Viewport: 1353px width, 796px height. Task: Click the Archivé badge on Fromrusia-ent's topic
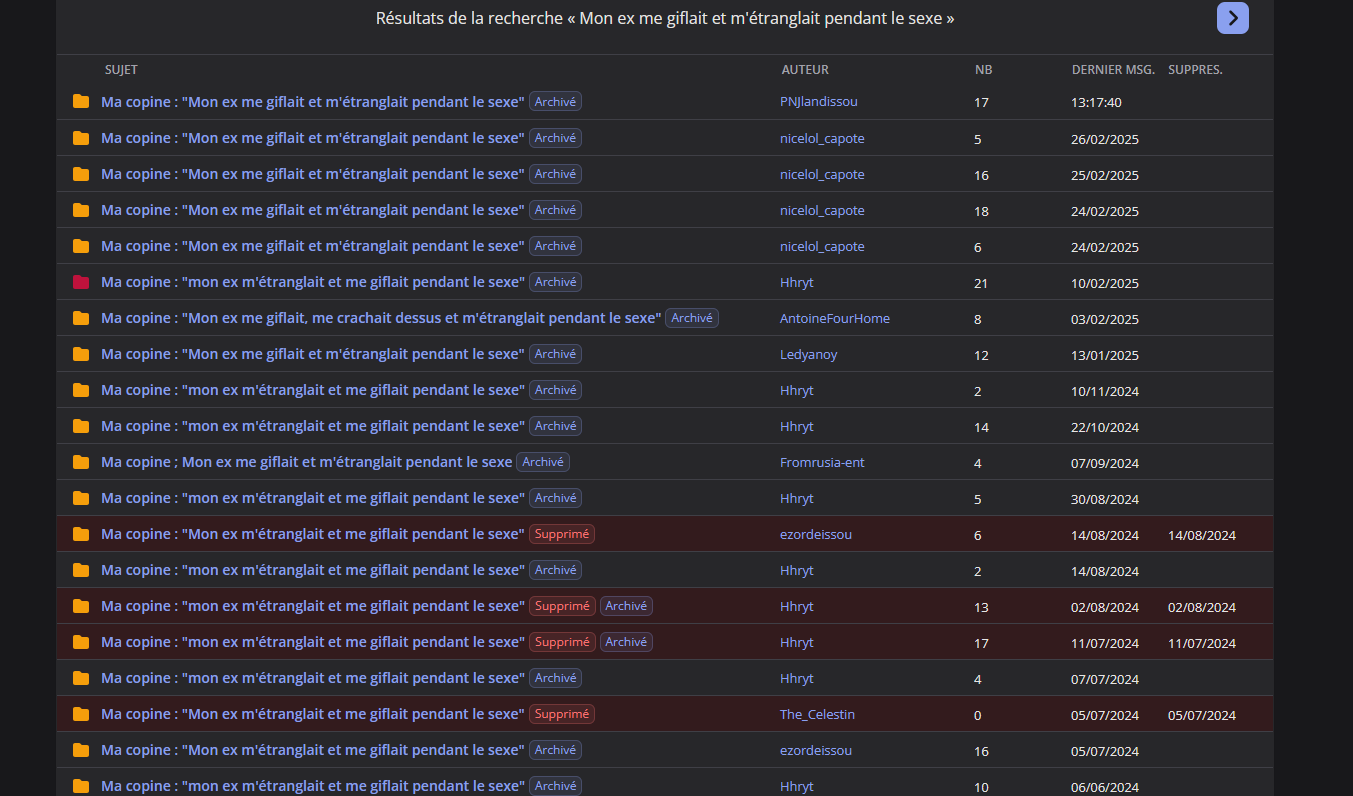point(543,462)
